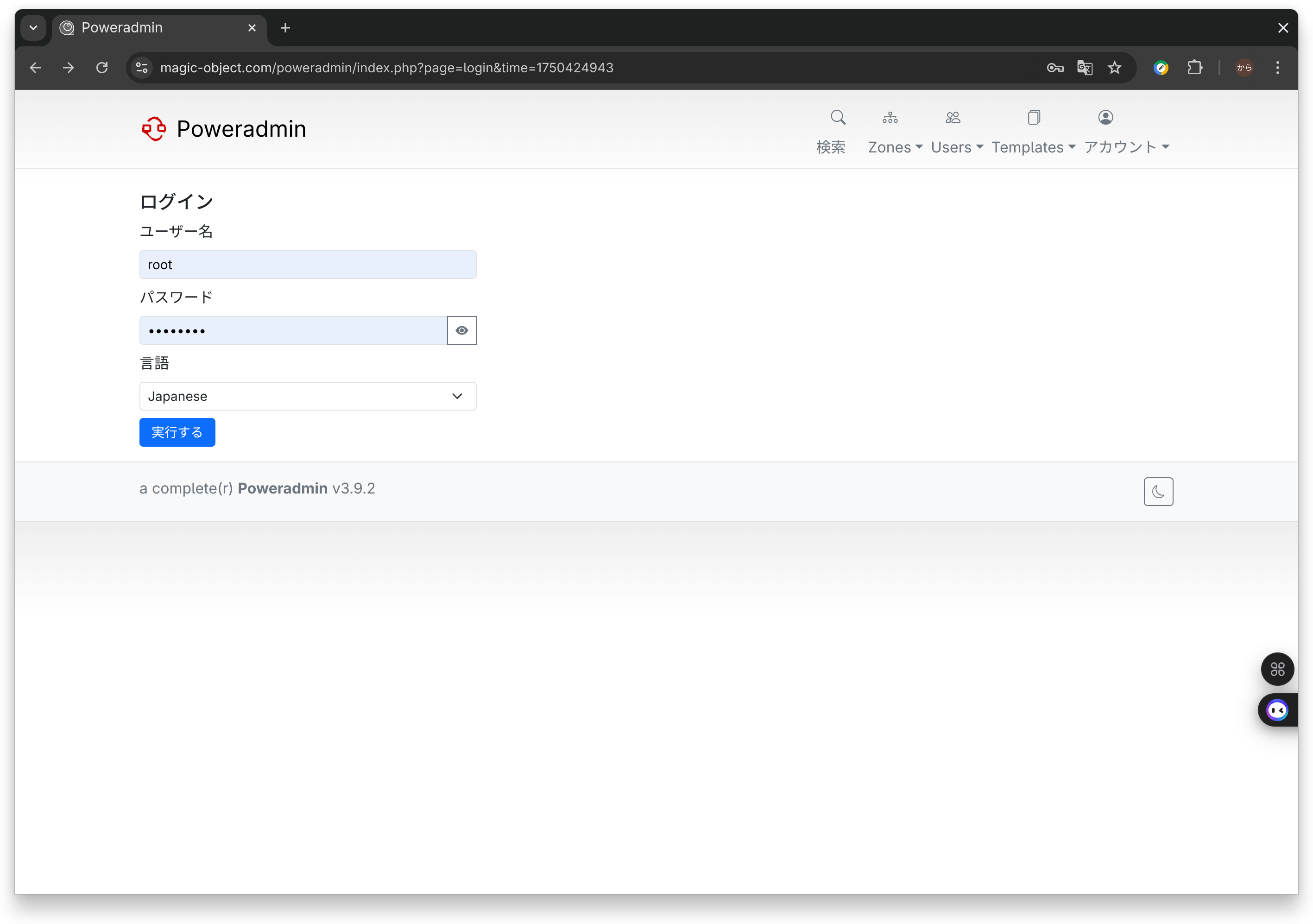The height and width of the screenshot is (924, 1313).
Task: Click the saved password key icon
Action: tap(1055, 68)
